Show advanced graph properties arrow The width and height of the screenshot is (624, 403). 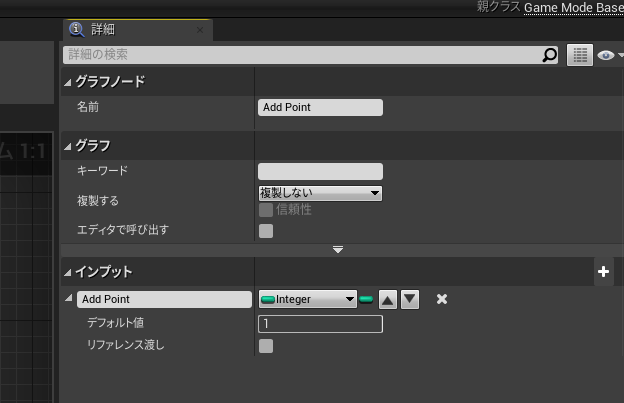coord(338,249)
